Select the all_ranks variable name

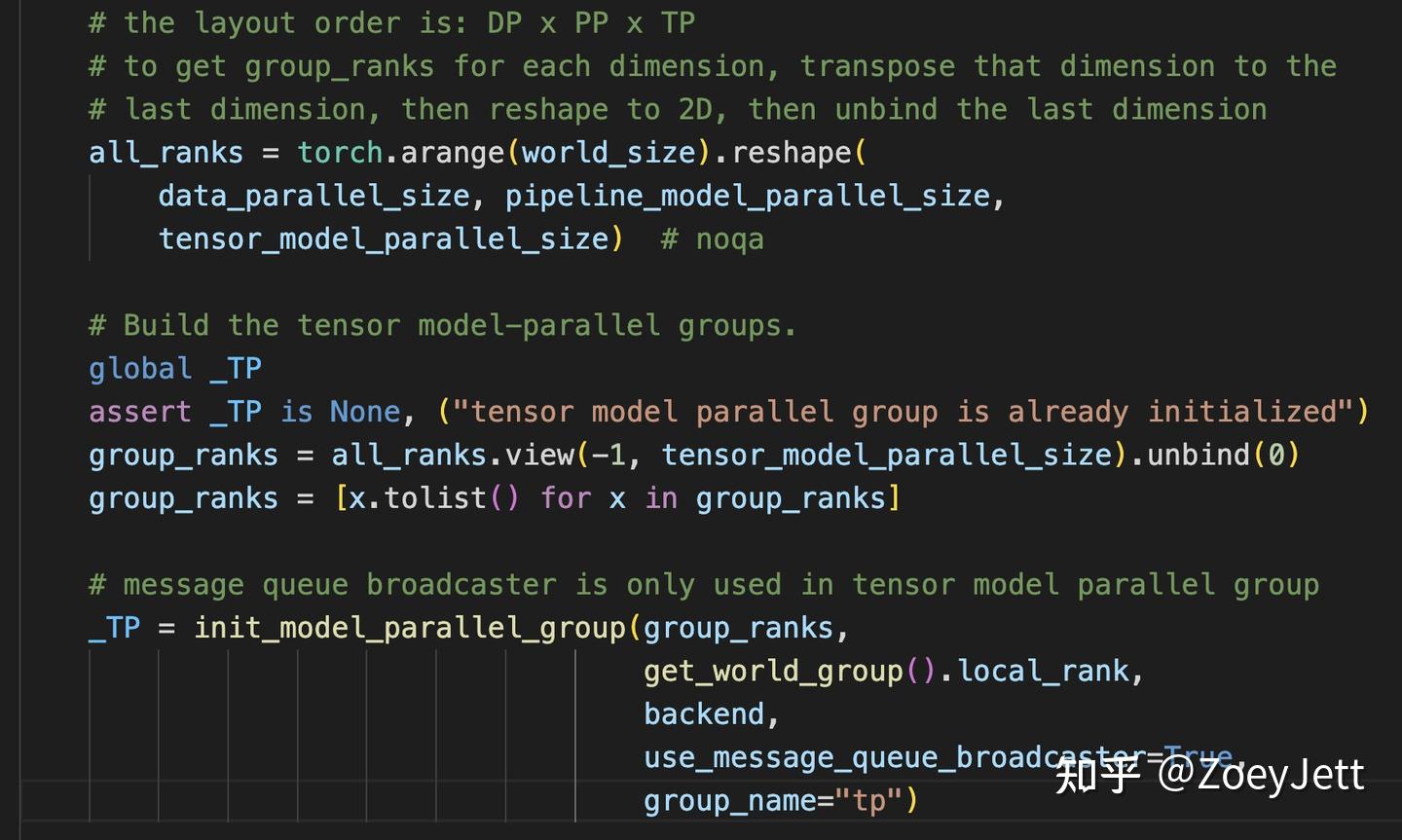pyautogui.click(x=166, y=152)
